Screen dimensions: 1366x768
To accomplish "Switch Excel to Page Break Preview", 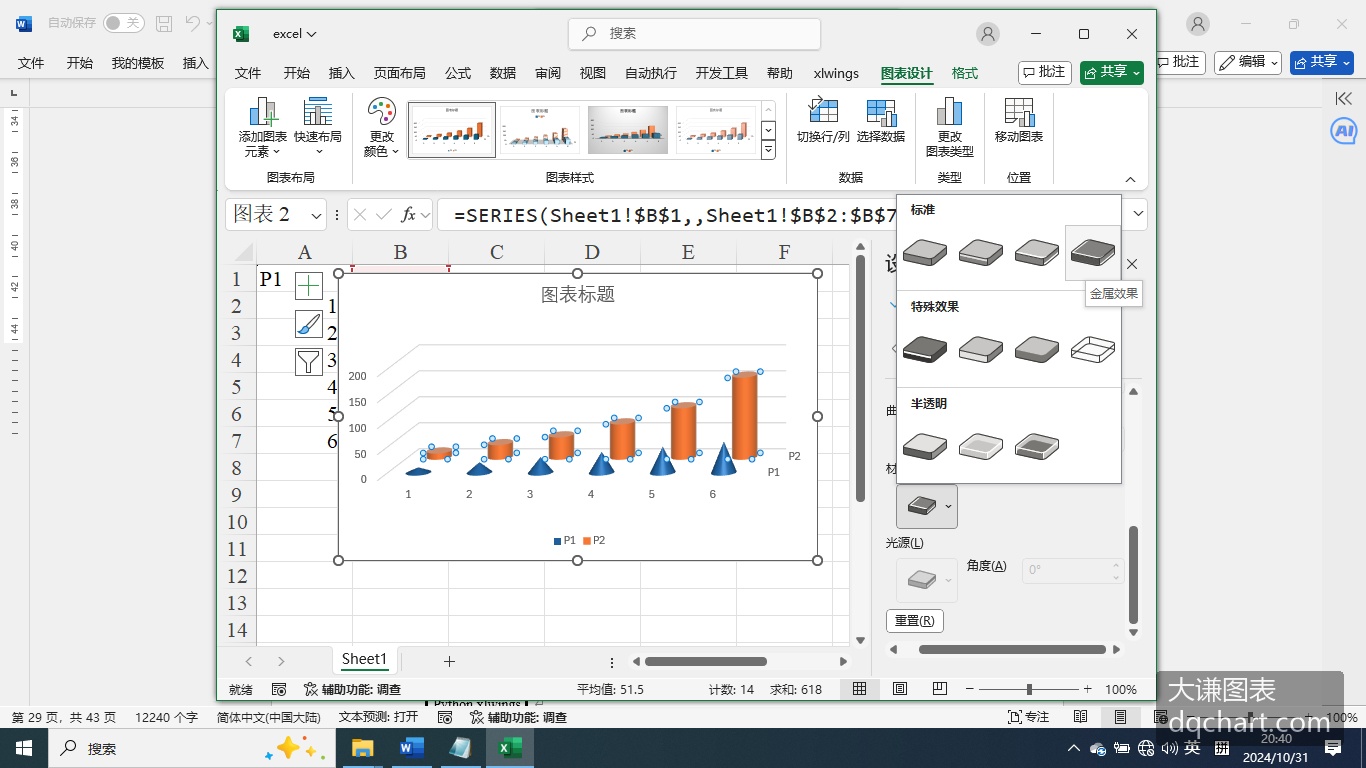I will coord(939,689).
